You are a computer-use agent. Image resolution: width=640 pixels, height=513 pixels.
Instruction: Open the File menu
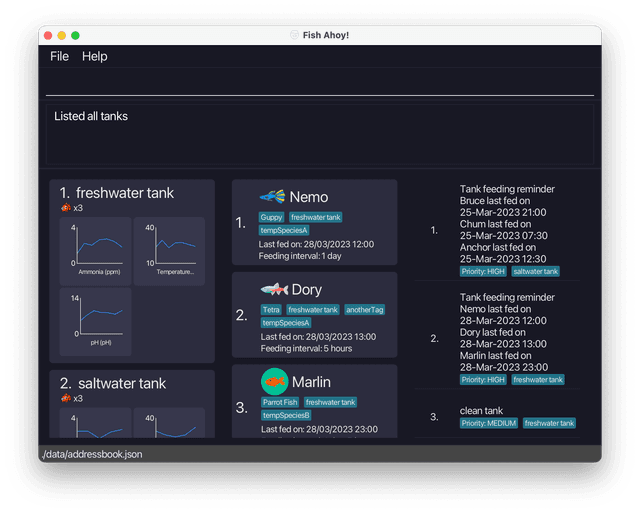(59, 57)
